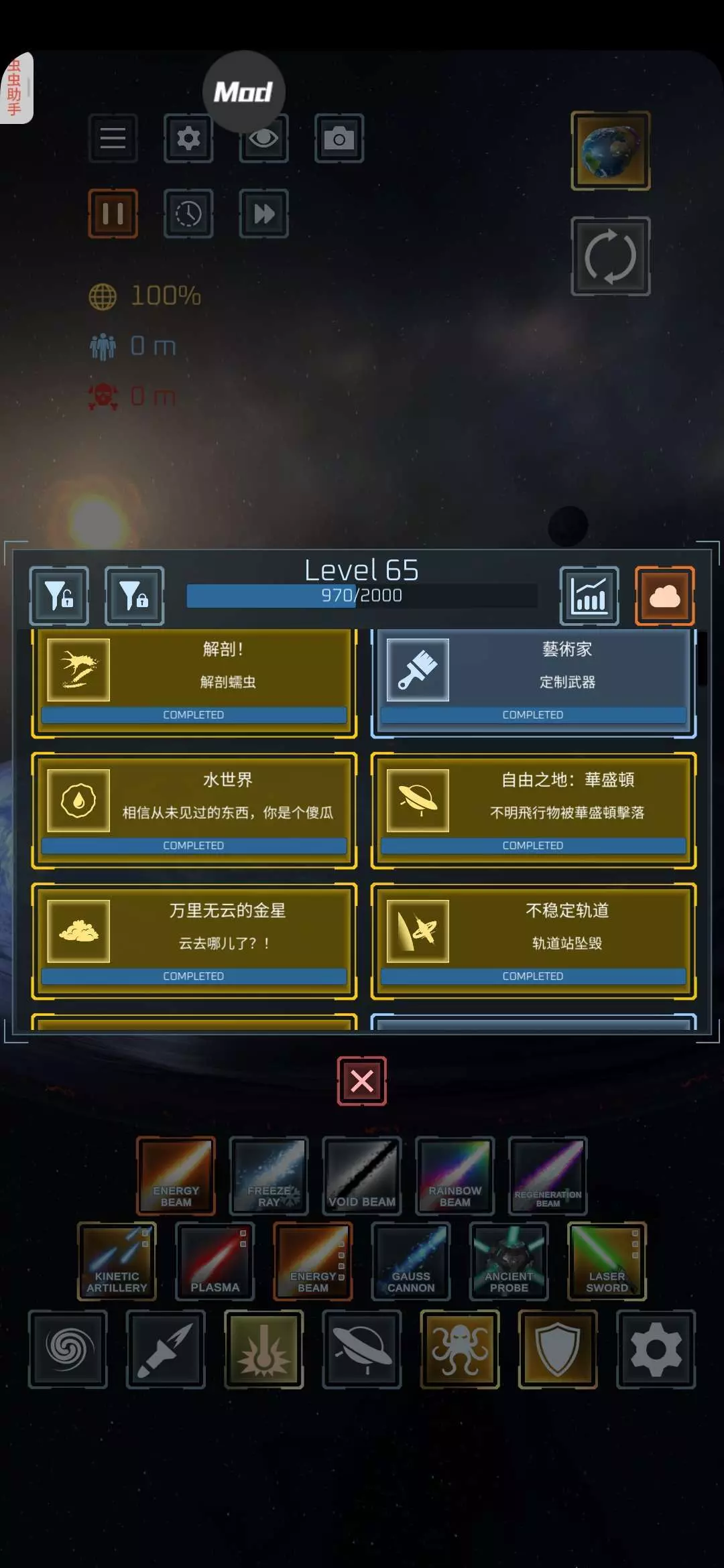The image size is (724, 1568).
Task: Fast forward the simulation speed
Action: pyautogui.click(x=264, y=214)
